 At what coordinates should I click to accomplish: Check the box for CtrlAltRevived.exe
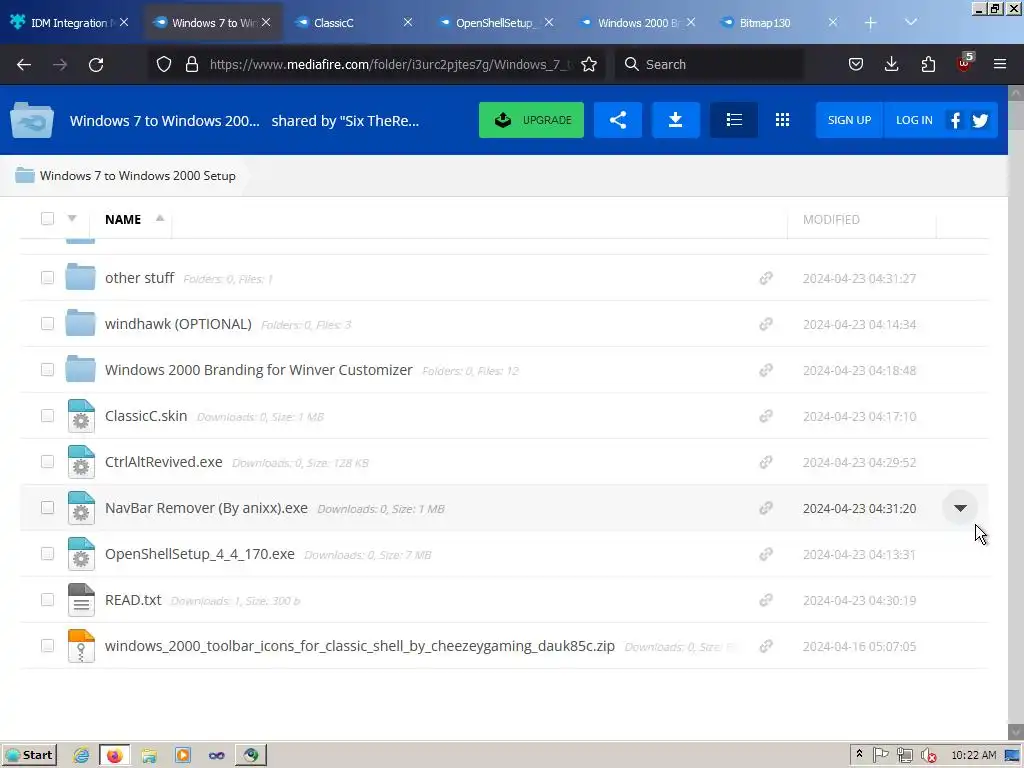click(47, 462)
